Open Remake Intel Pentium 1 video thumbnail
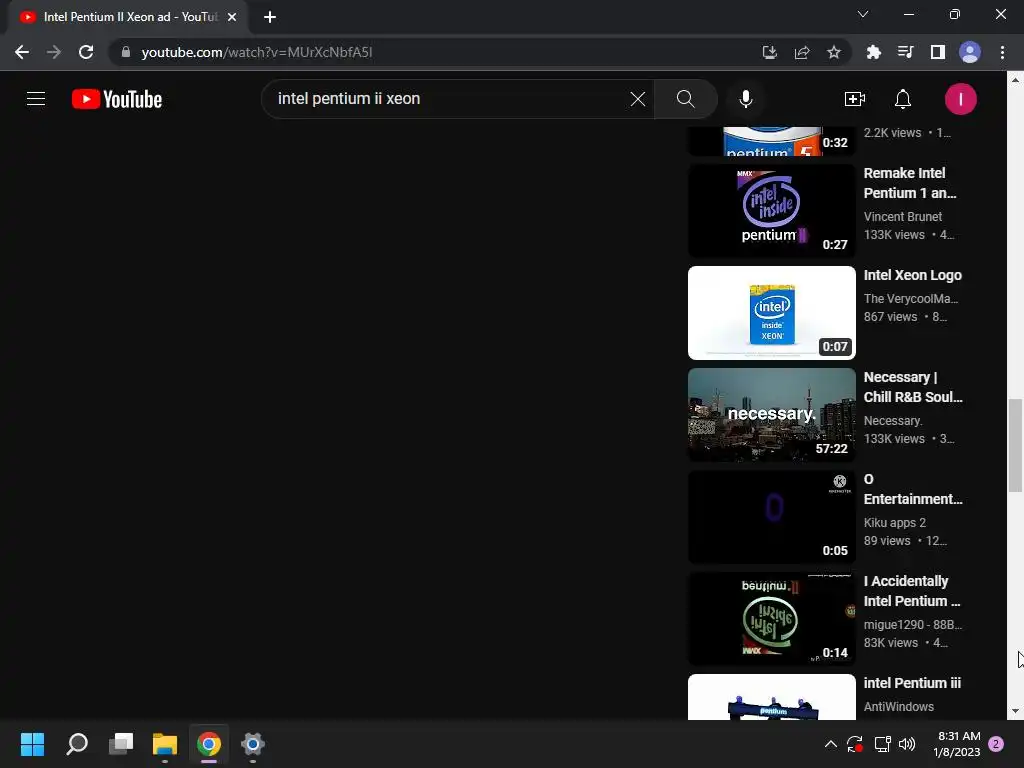This screenshot has height=768, width=1024. (x=771, y=211)
